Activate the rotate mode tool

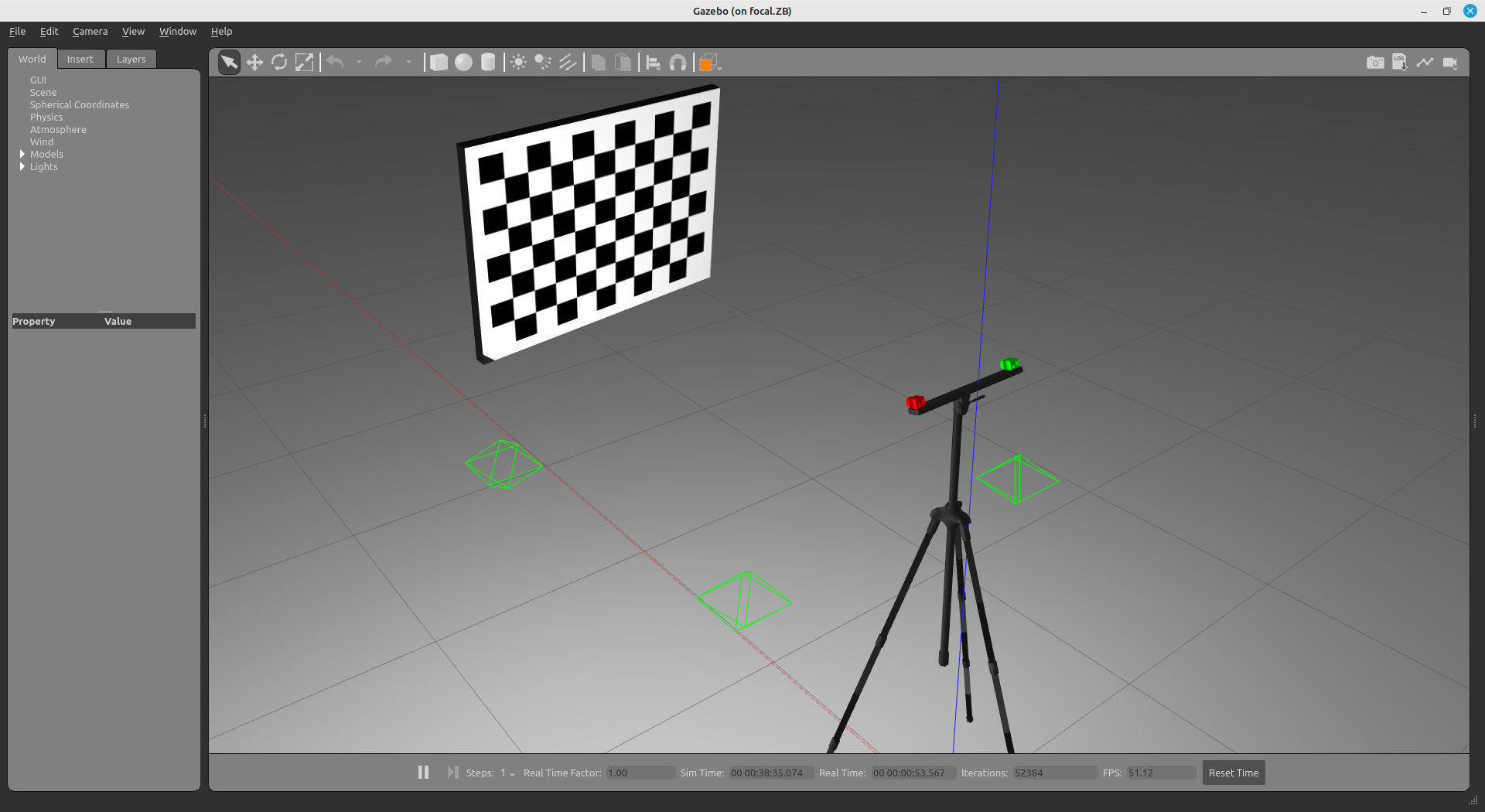point(279,63)
